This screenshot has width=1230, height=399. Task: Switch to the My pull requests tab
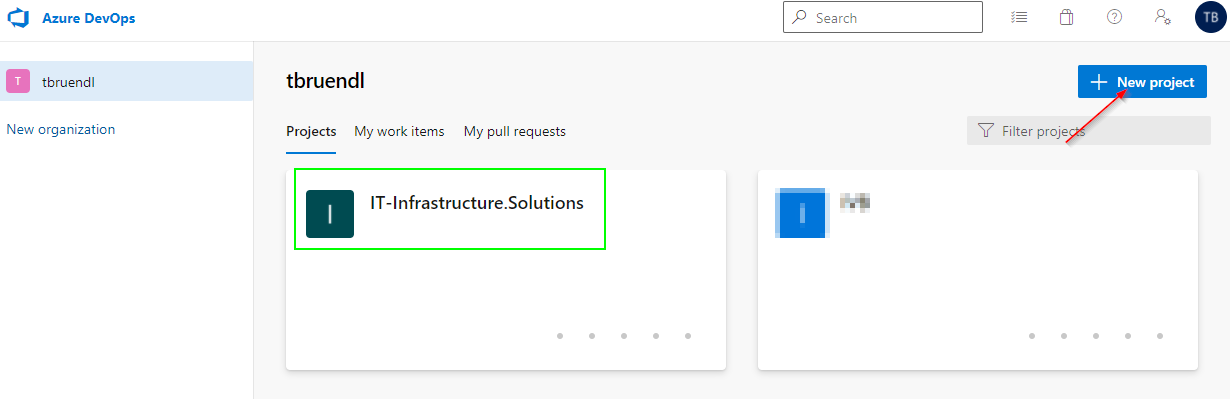pyautogui.click(x=515, y=131)
